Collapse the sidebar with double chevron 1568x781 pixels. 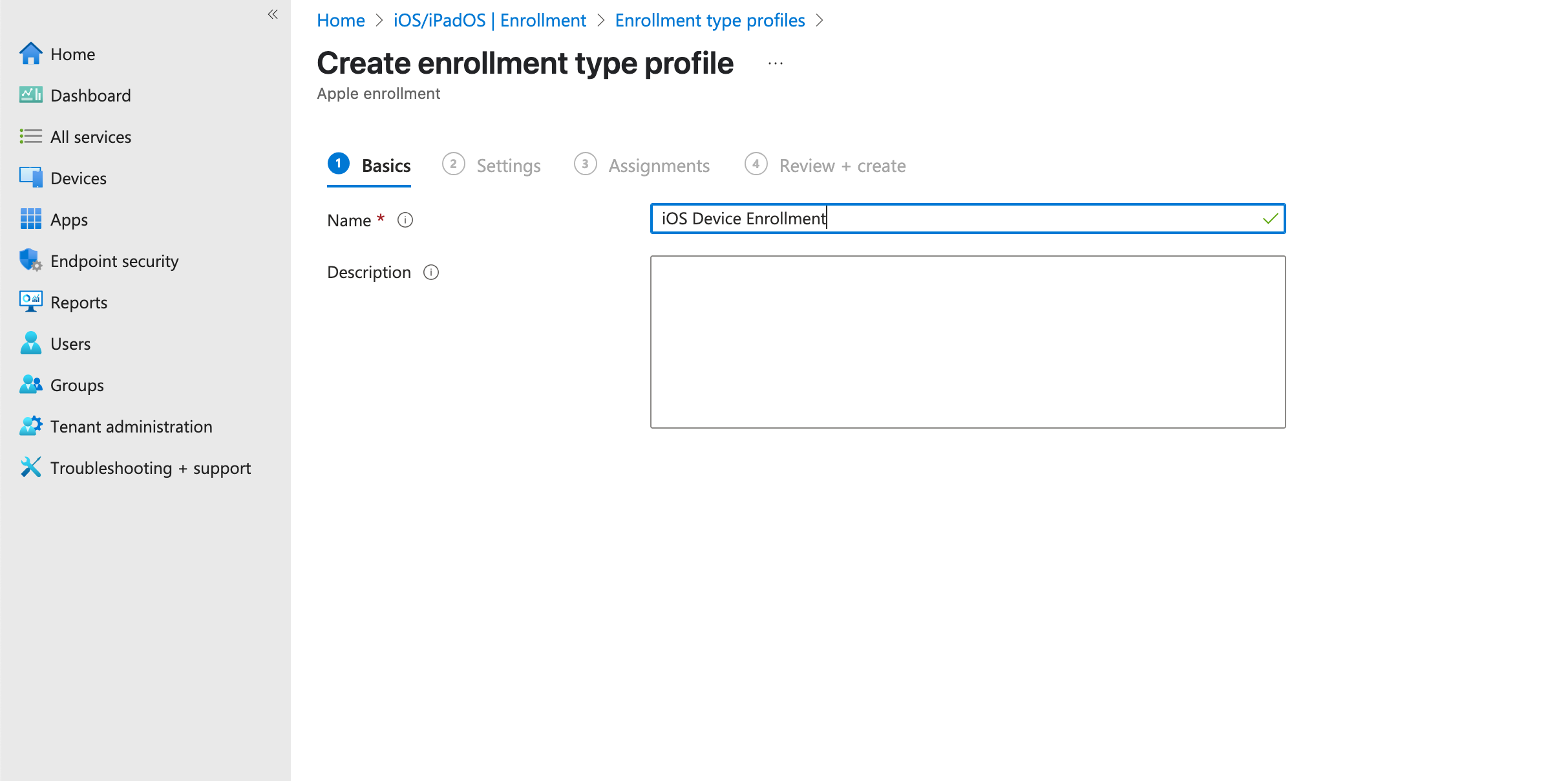click(273, 14)
